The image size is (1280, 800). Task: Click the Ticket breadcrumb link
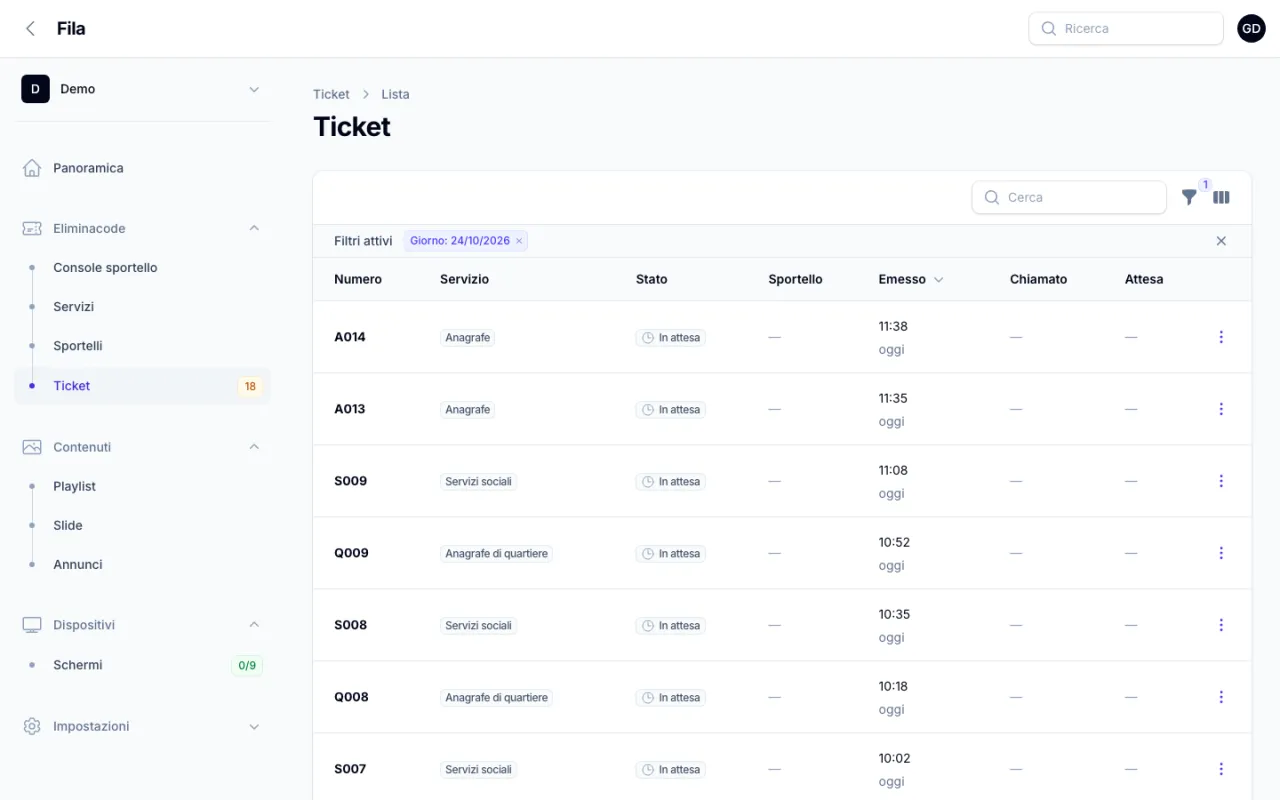[x=331, y=94]
